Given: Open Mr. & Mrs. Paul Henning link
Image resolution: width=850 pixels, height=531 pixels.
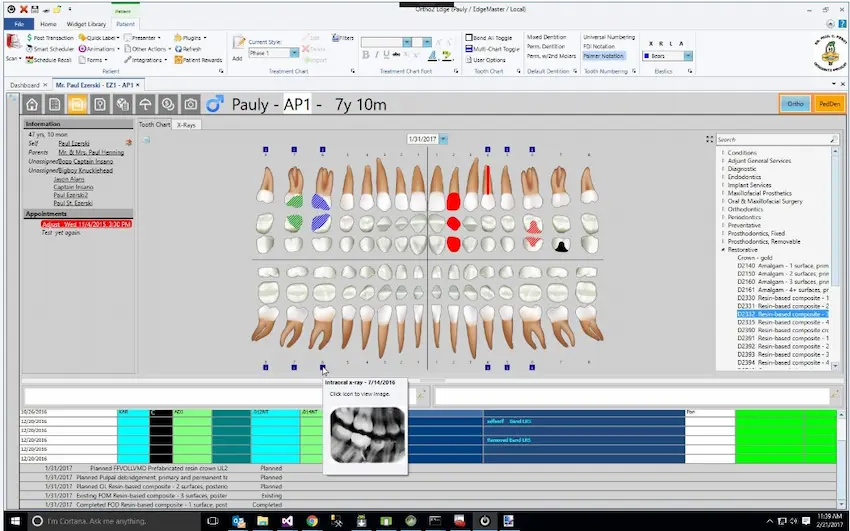Looking at the screenshot, I should (x=91, y=152).
